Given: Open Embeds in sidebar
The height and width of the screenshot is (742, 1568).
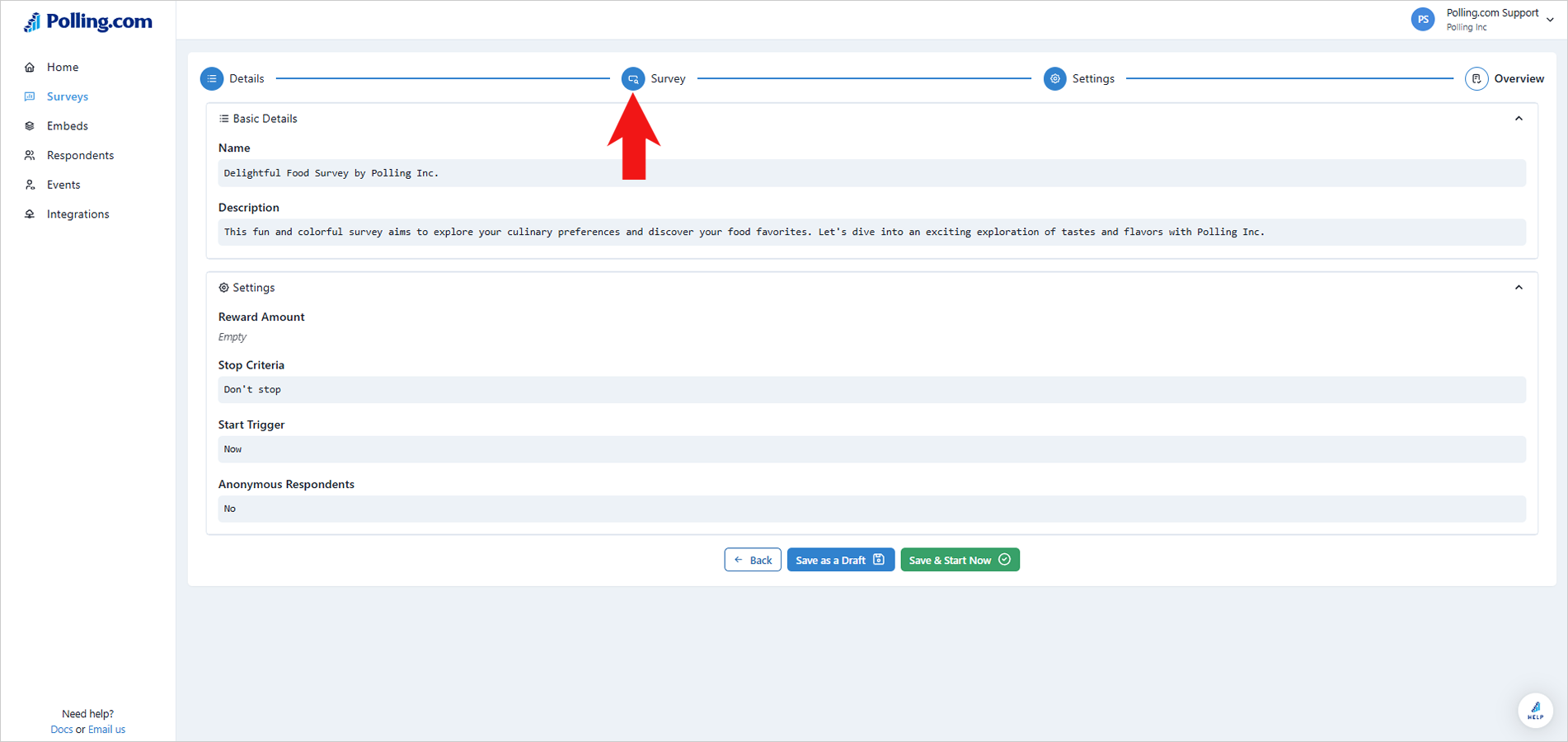Looking at the screenshot, I should coord(68,126).
